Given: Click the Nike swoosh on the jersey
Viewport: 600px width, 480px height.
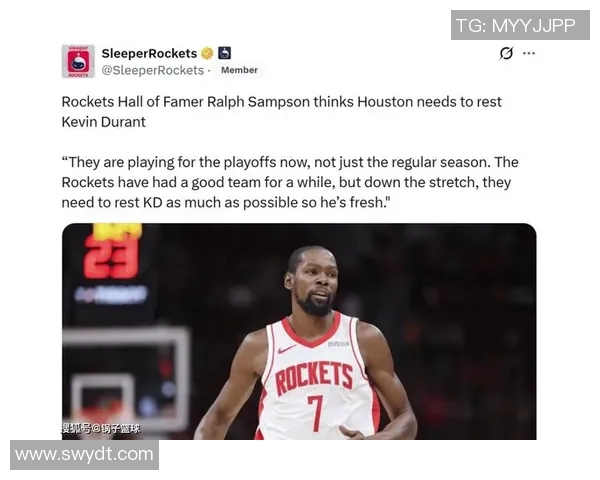Looking at the screenshot, I should coord(287,349).
